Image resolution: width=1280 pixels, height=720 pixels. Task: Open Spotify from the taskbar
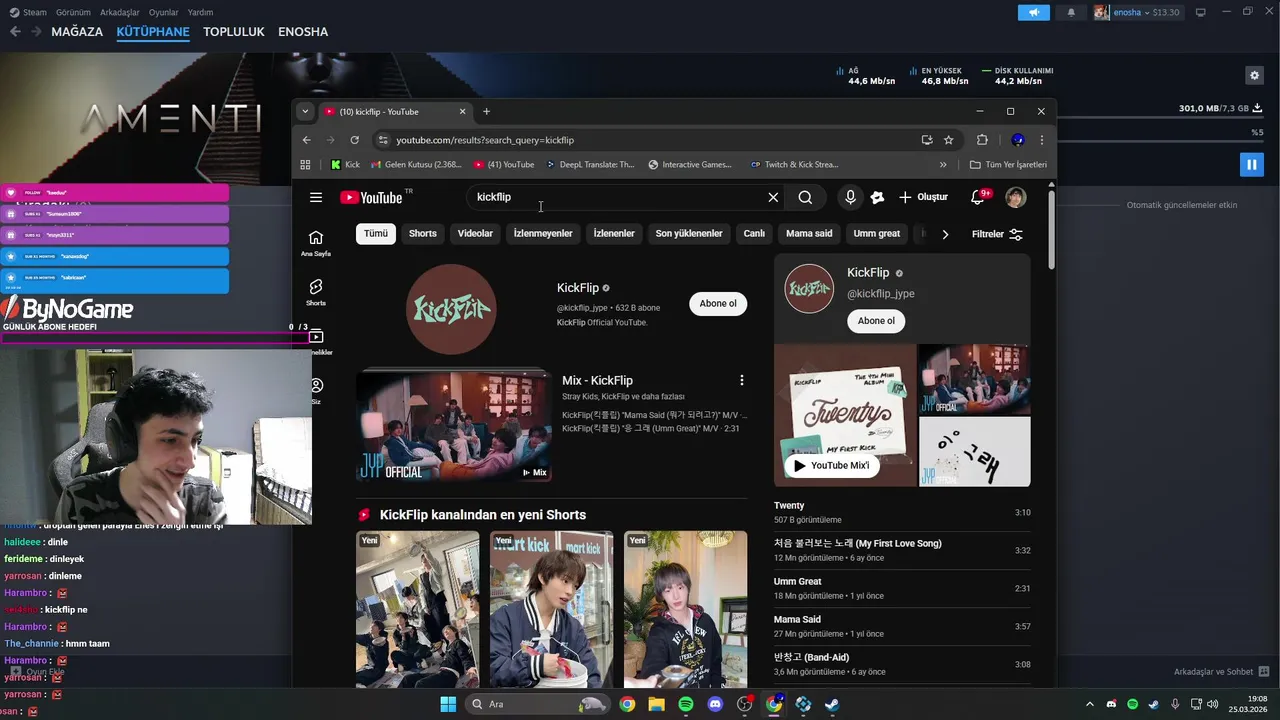(x=686, y=704)
